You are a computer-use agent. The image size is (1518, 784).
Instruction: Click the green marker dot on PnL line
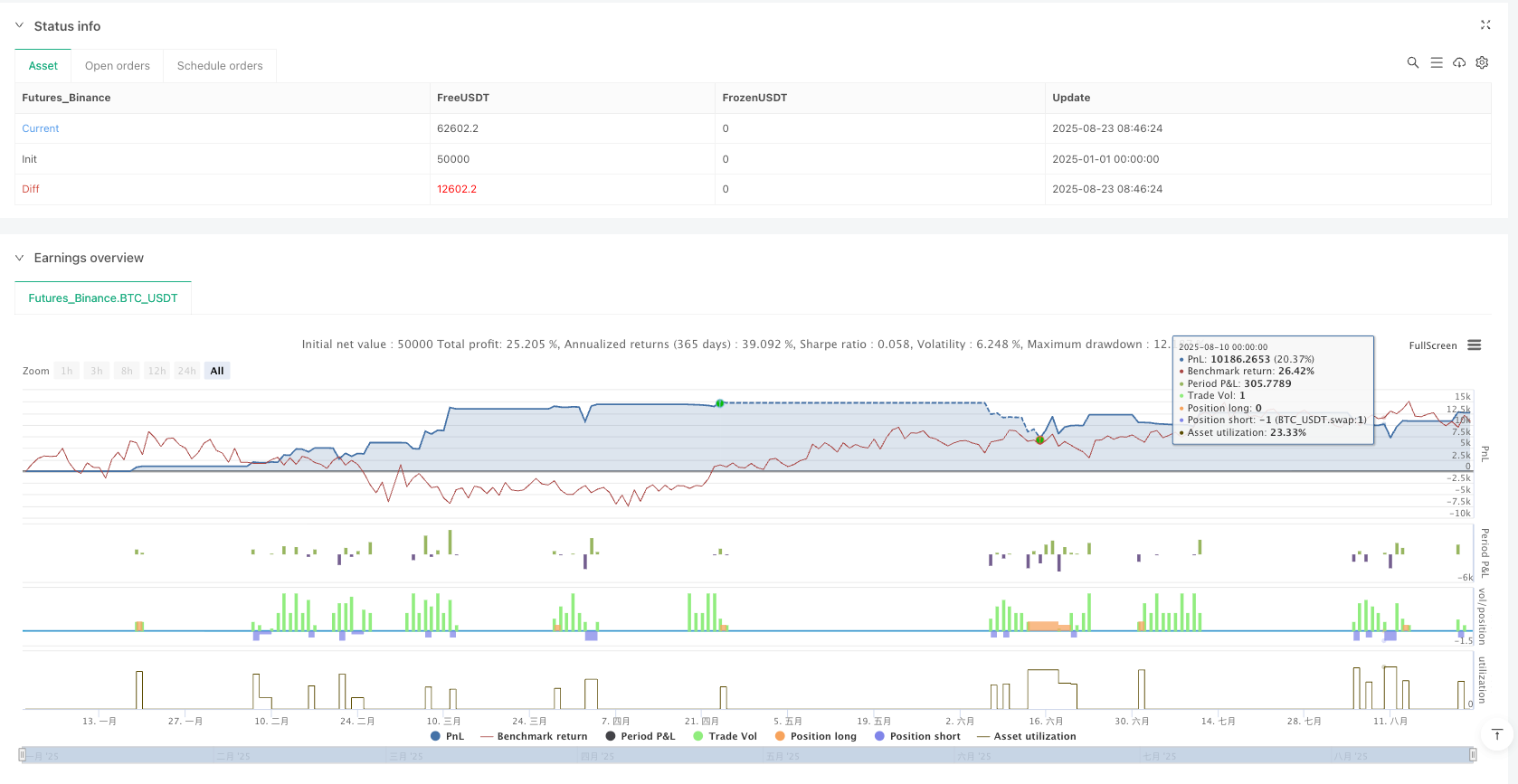[x=720, y=403]
